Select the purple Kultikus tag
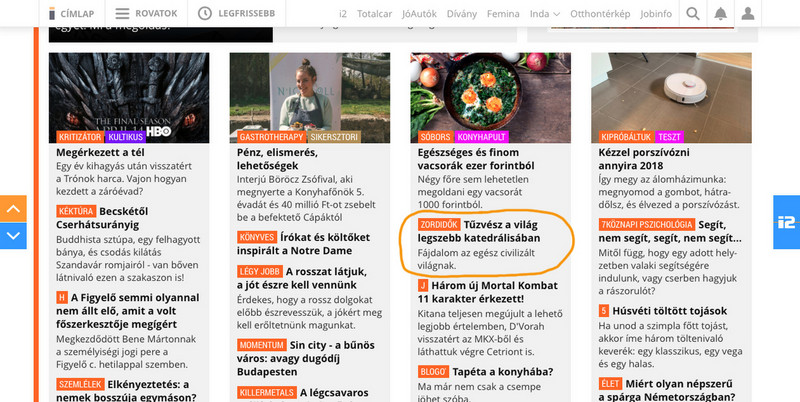Screen dimensions: 800x402 (x=126, y=137)
